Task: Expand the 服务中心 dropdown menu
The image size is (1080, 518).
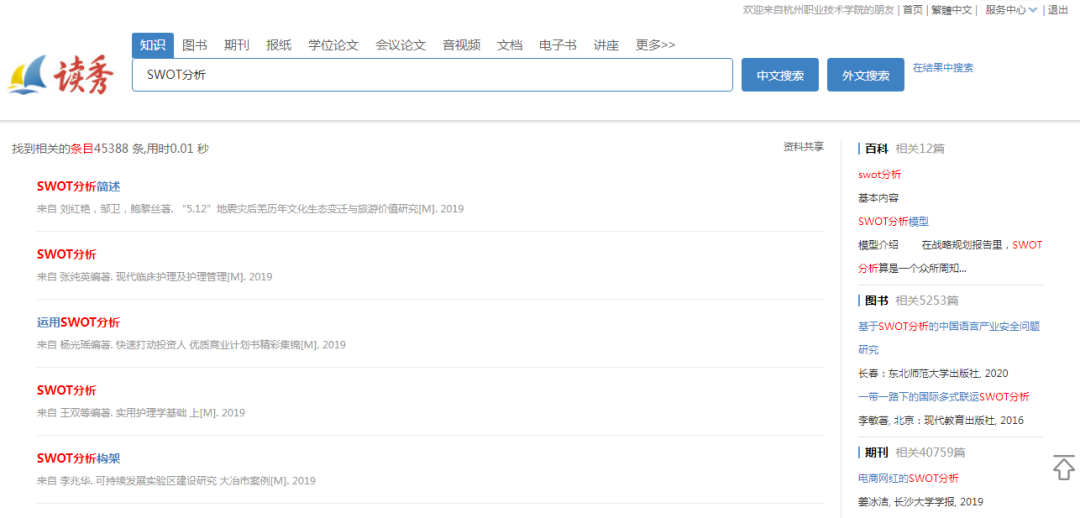Action: [x=1011, y=10]
